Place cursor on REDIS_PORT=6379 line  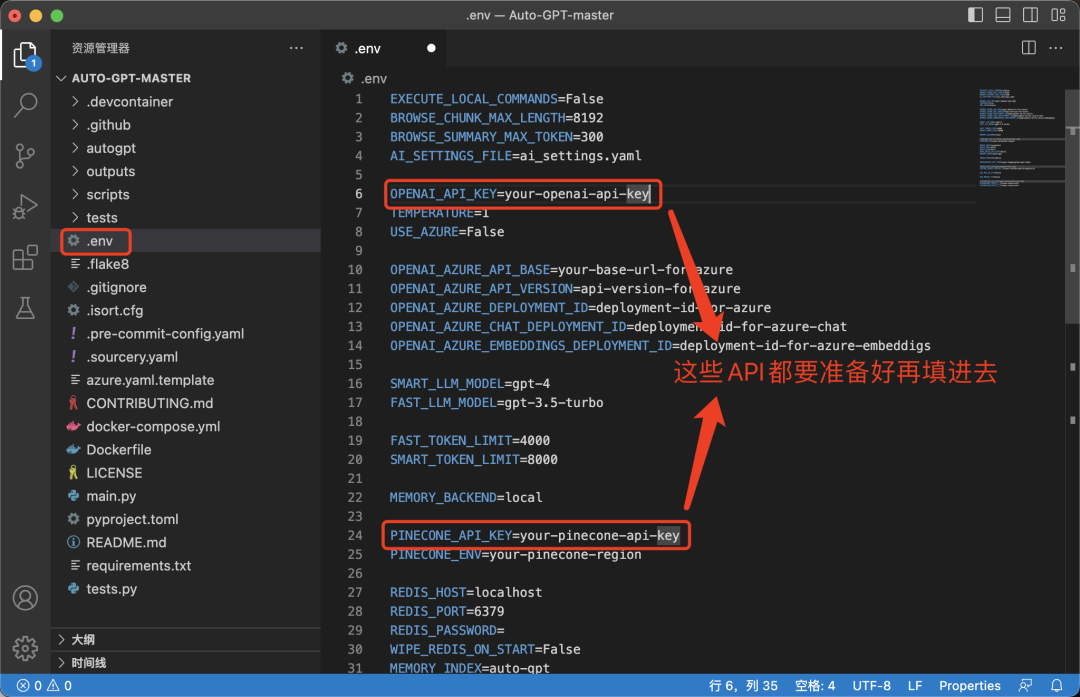[x=447, y=612]
